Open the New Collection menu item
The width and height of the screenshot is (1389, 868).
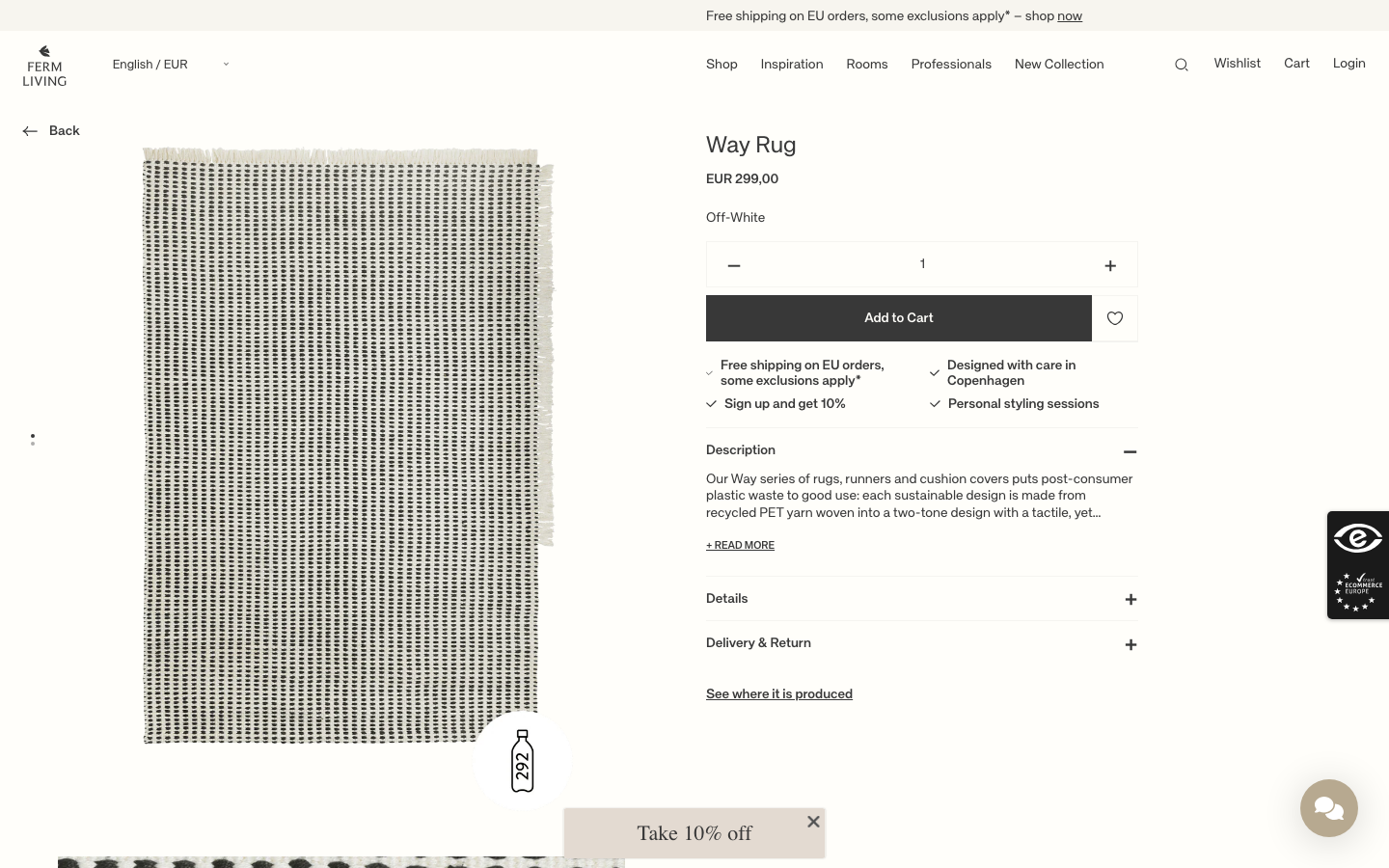(x=1059, y=65)
